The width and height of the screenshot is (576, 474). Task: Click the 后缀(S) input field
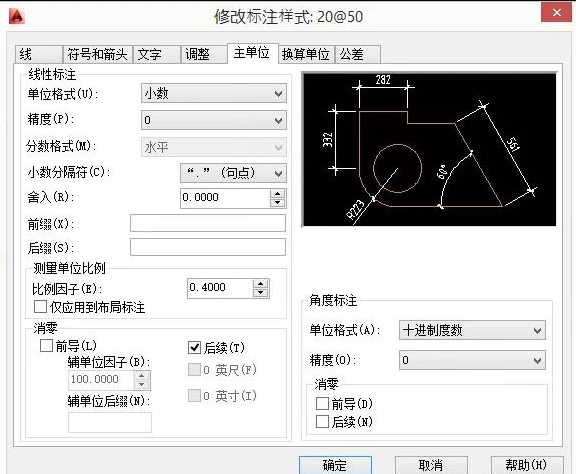[x=208, y=247]
